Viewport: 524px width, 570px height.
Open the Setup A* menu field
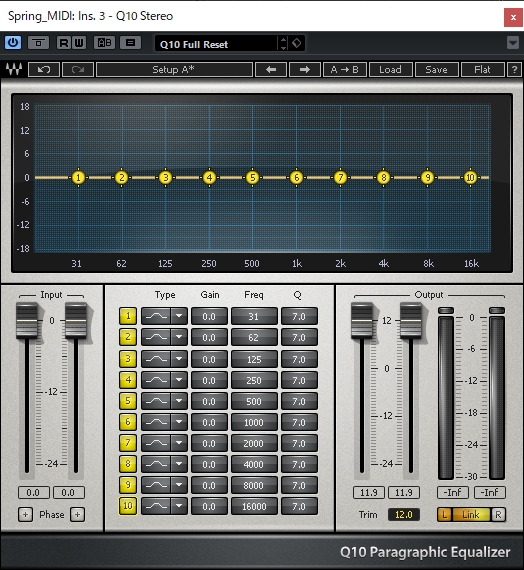174,69
